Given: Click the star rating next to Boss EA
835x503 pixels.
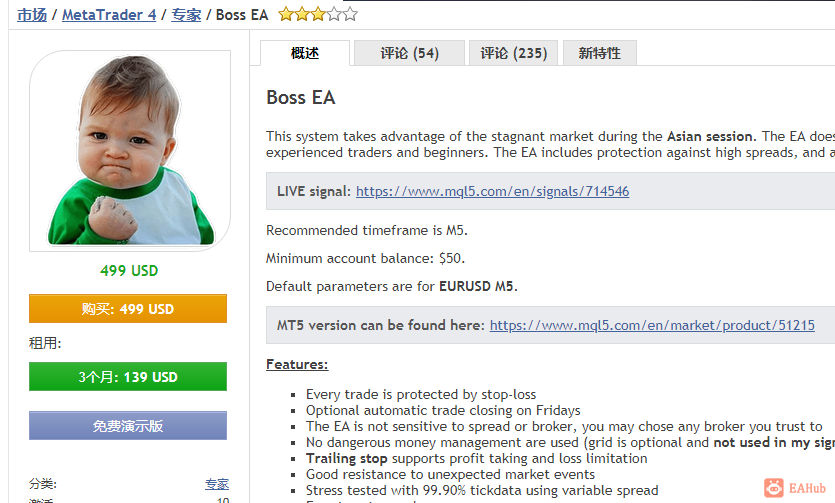Looking at the screenshot, I should (x=318, y=14).
